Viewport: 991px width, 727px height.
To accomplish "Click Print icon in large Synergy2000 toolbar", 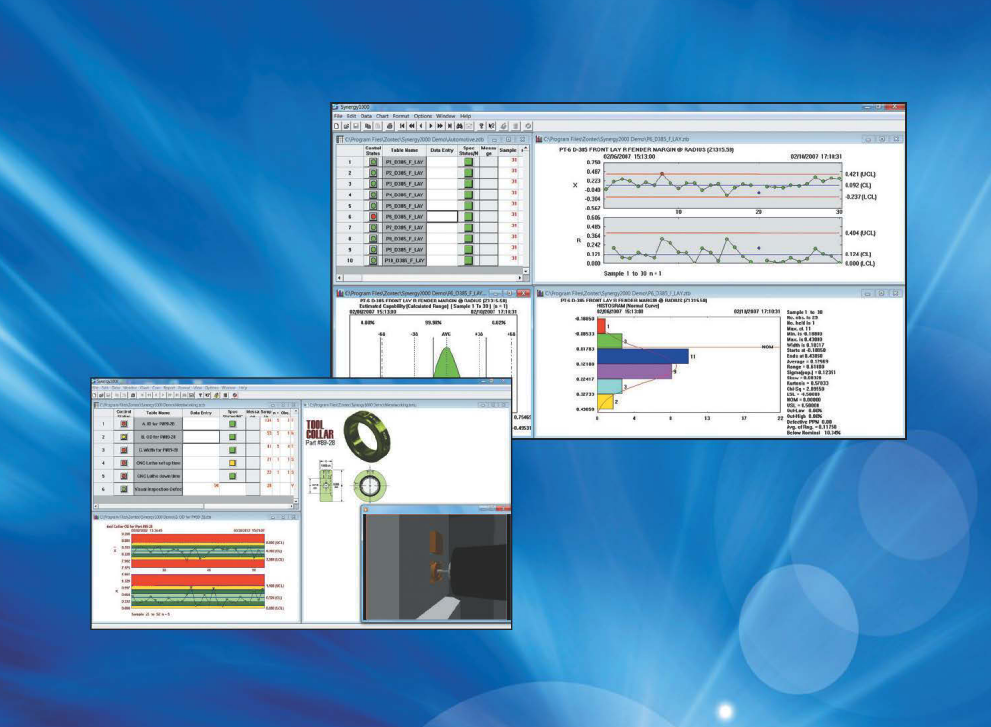I will click(x=389, y=126).
